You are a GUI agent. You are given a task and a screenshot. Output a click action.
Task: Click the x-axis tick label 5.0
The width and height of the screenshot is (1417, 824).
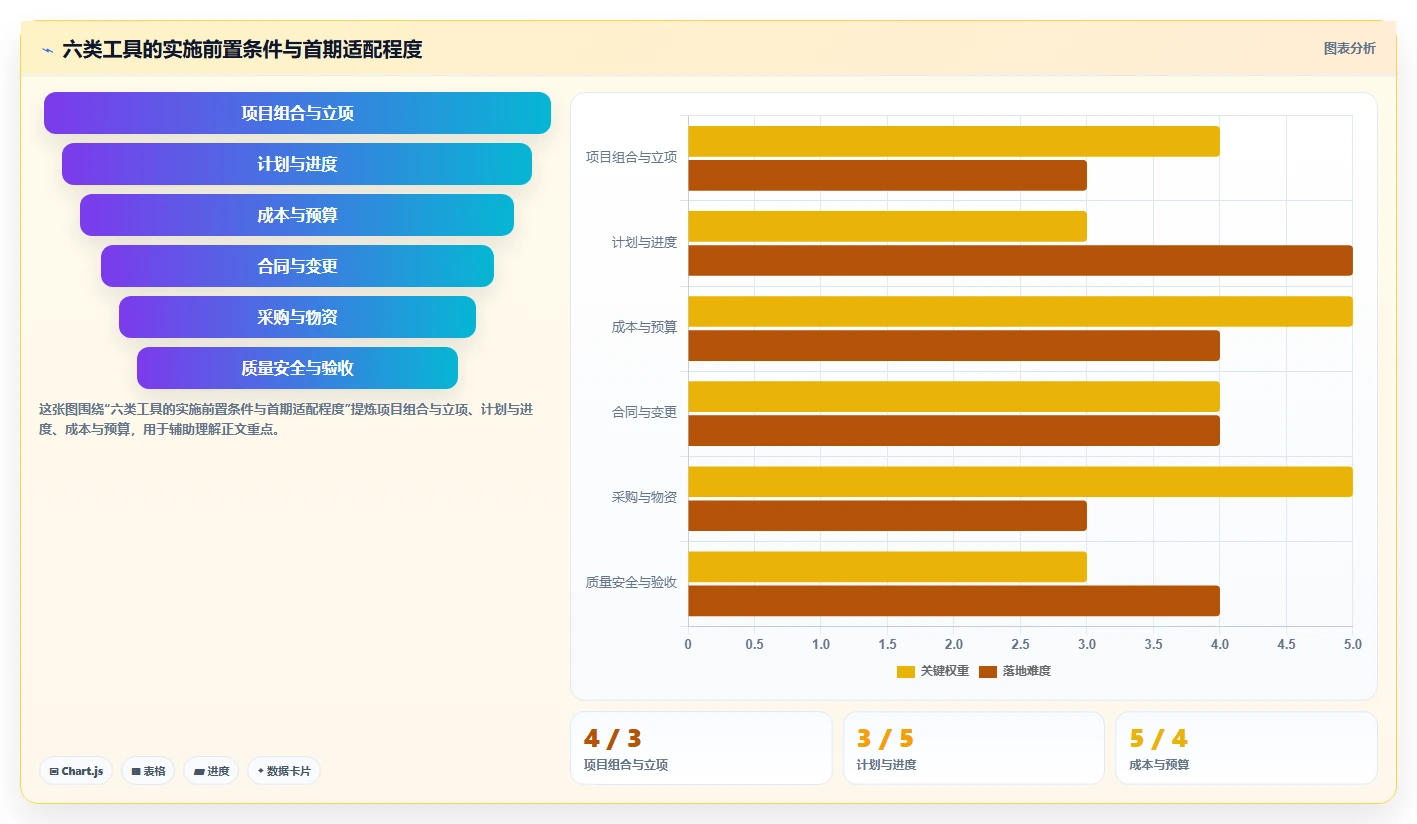coord(1353,644)
